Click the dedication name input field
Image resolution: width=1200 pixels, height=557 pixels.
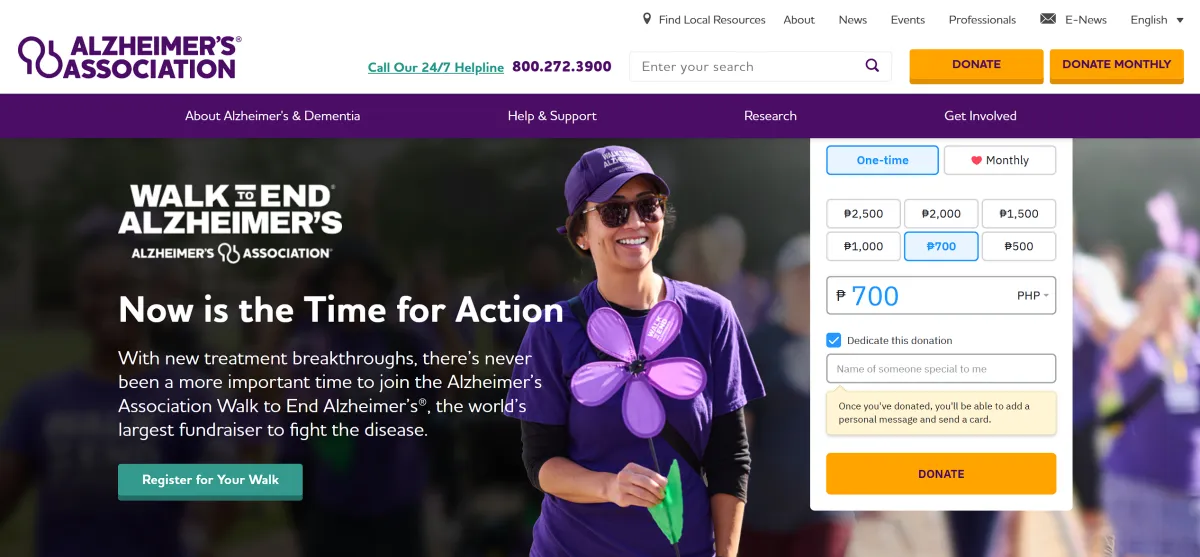941,369
